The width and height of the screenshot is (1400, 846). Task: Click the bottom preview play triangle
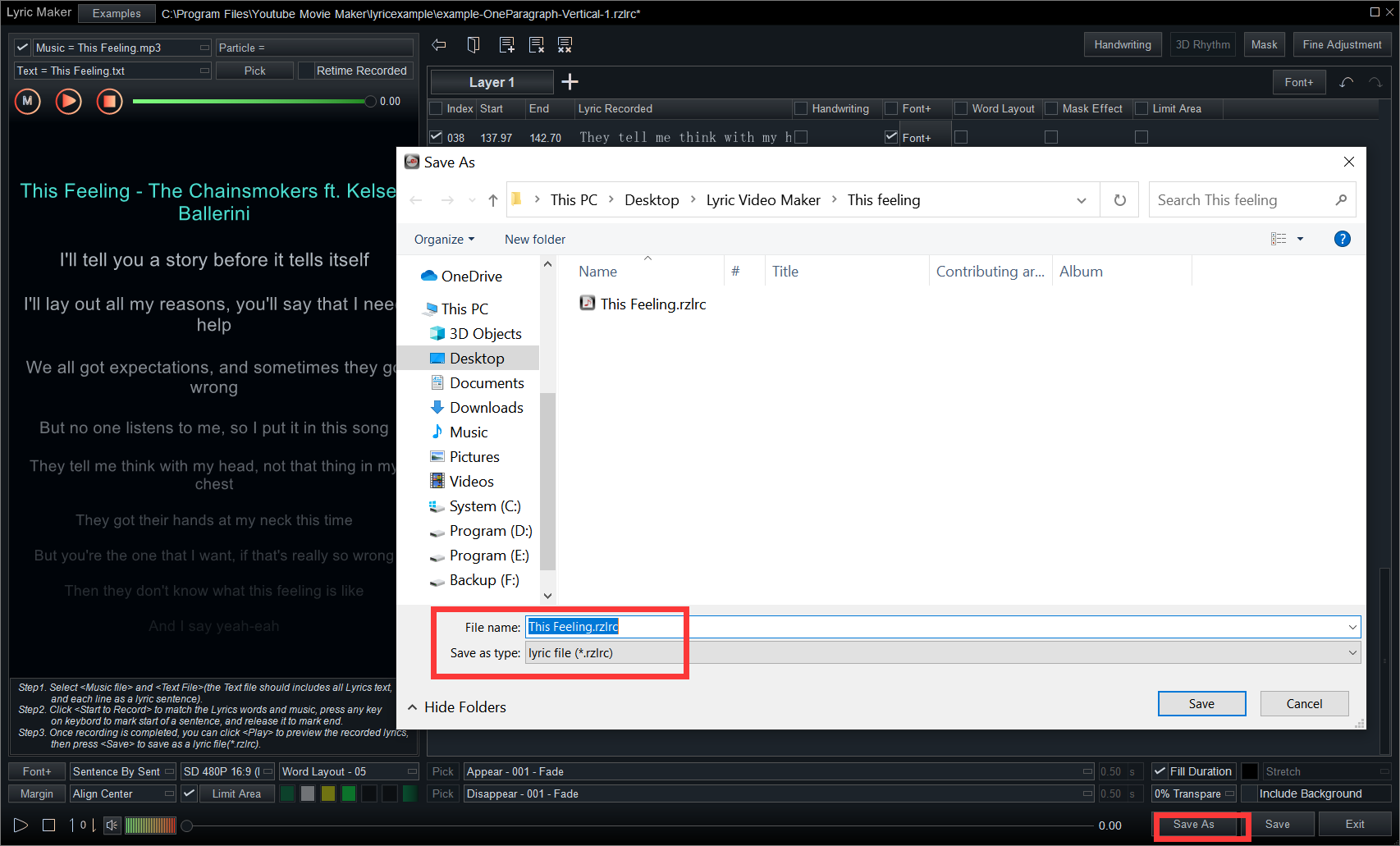[x=21, y=825]
